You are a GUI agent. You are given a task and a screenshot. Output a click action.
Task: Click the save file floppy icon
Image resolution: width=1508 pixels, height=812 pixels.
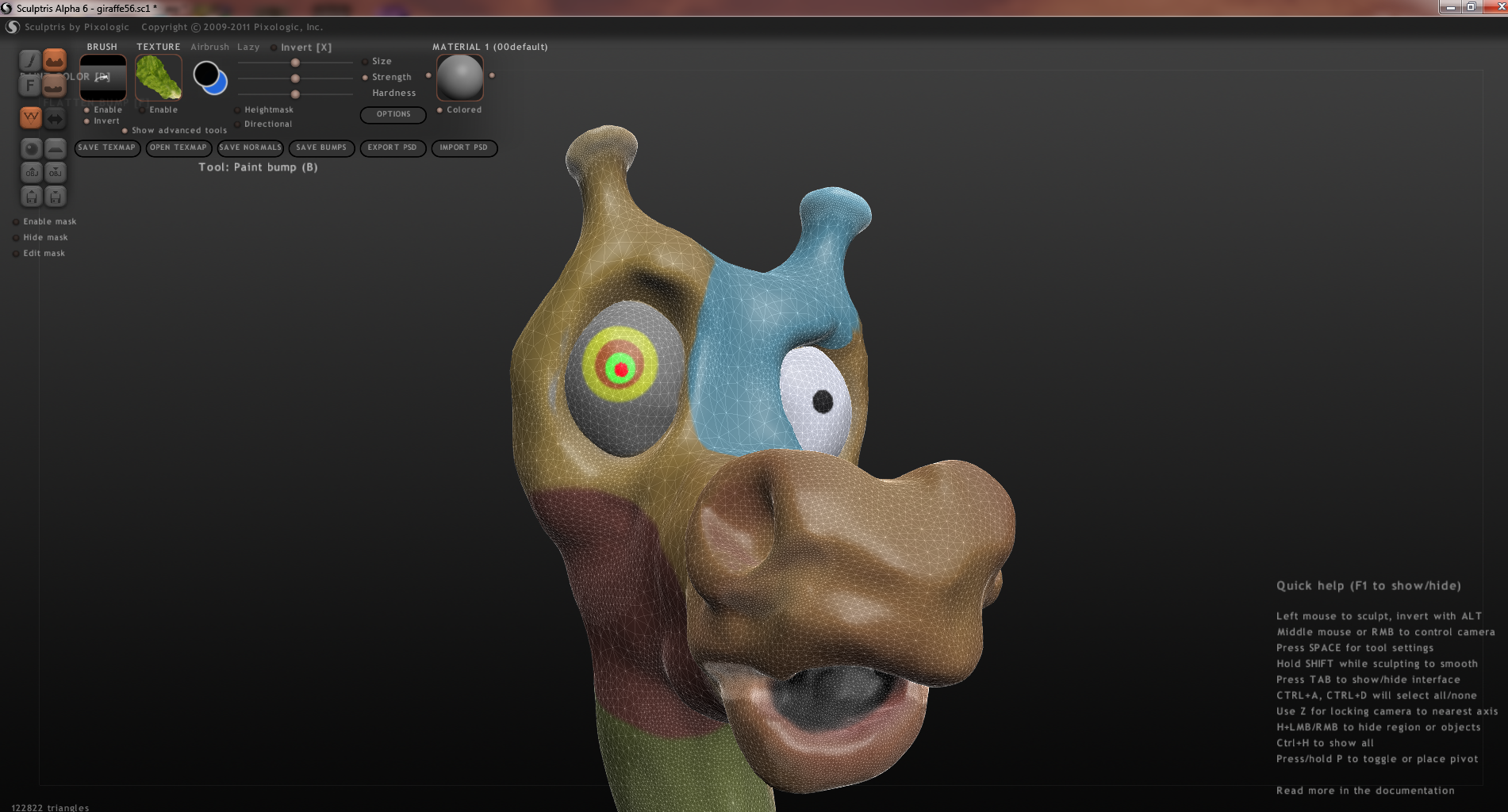[55, 196]
